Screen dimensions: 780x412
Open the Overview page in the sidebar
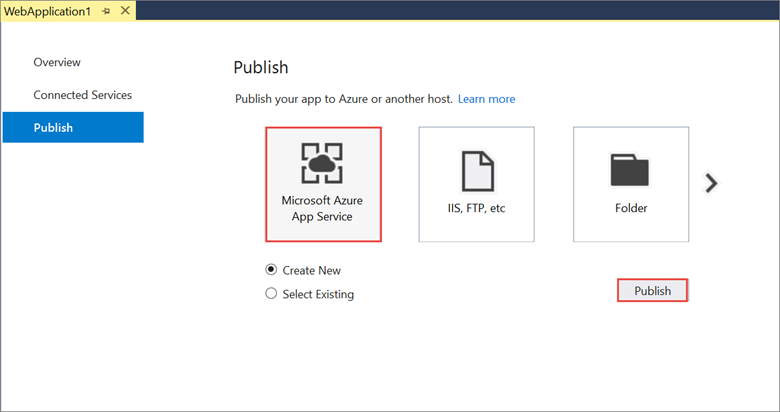(x=57, y=62)
